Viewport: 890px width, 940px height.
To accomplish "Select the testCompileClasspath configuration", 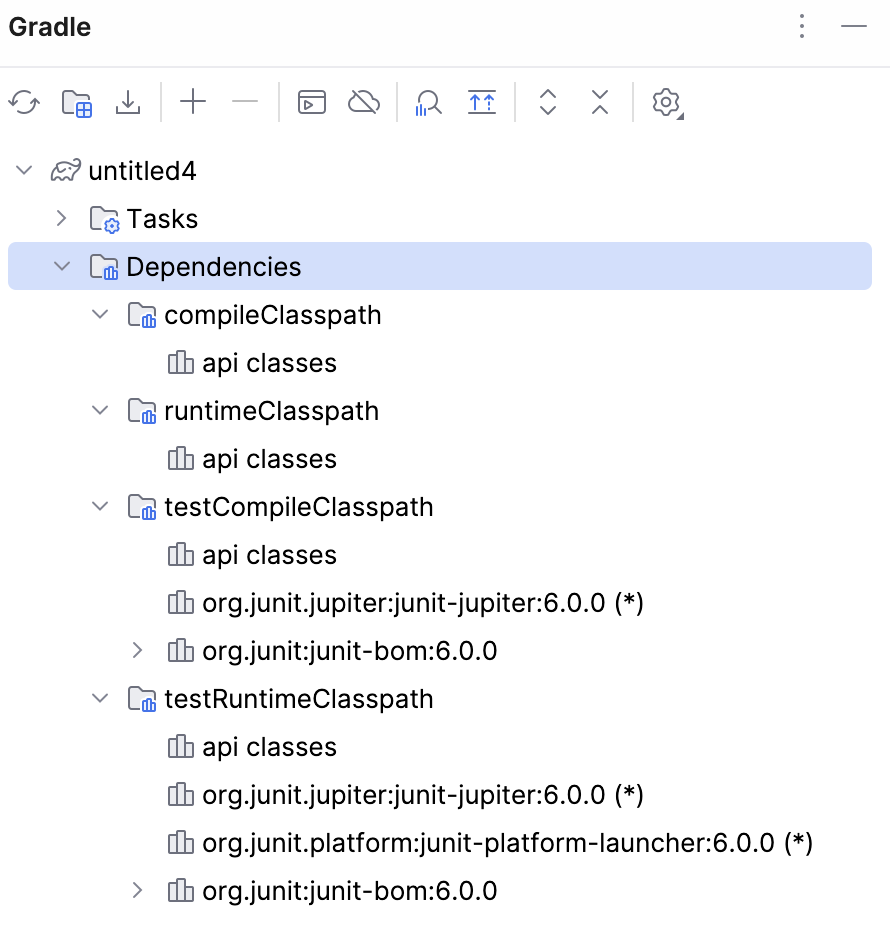I will (440, 507).
